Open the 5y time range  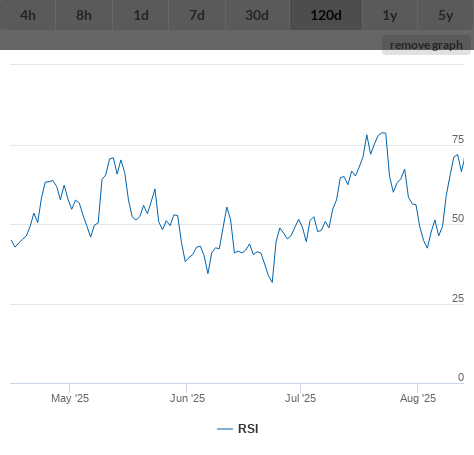coord(446,15)
